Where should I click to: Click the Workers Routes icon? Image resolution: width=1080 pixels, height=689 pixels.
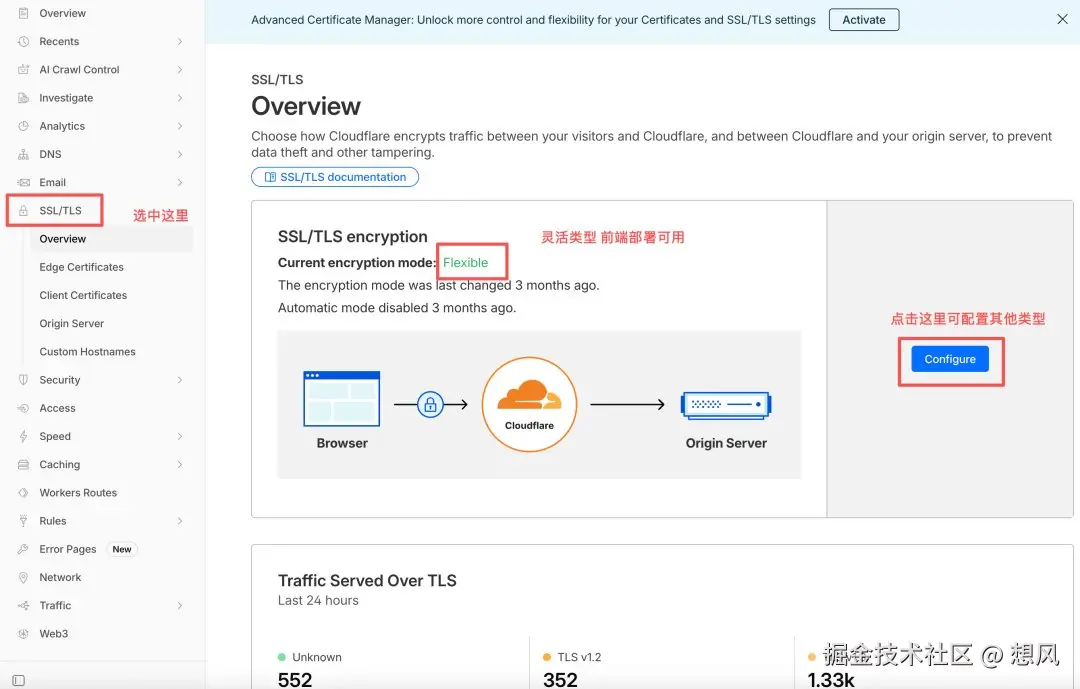(23, 493)
